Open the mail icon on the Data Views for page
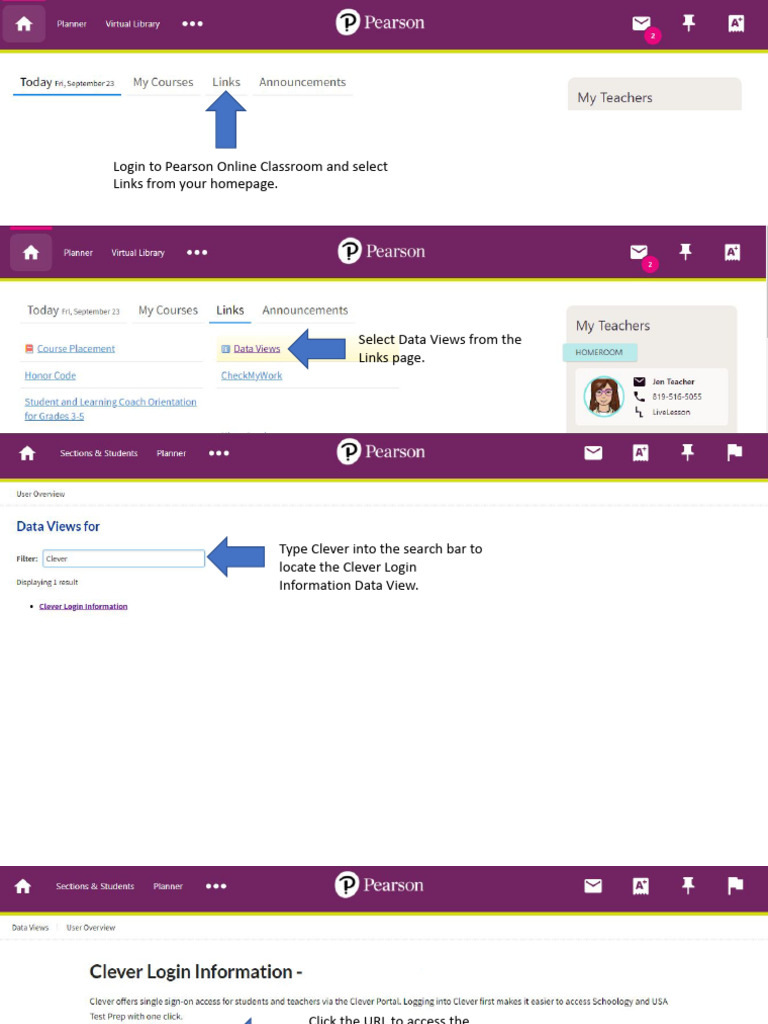The height and width of the screenshot is (1024, 768). point(593,453)
